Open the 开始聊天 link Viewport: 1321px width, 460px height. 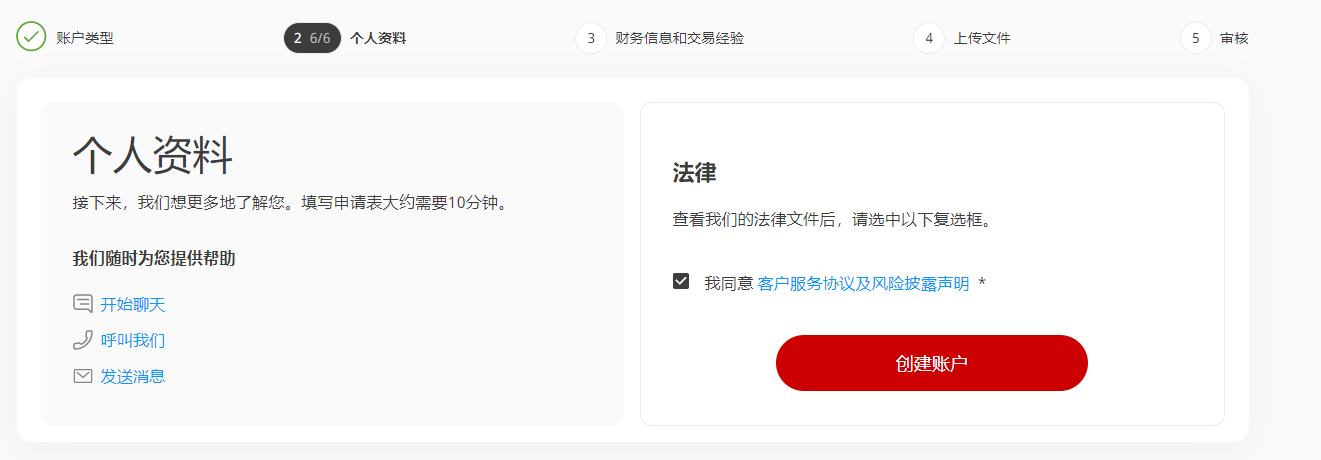click(x=133, y=304)
